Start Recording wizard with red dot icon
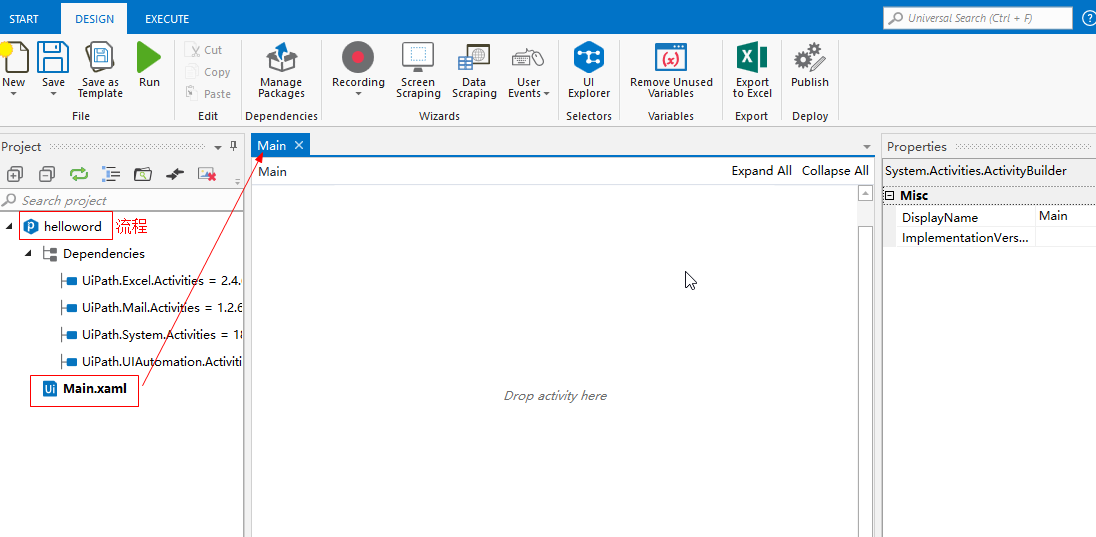Viewport: 1096px width, 537px height. (x=358, y=57)
